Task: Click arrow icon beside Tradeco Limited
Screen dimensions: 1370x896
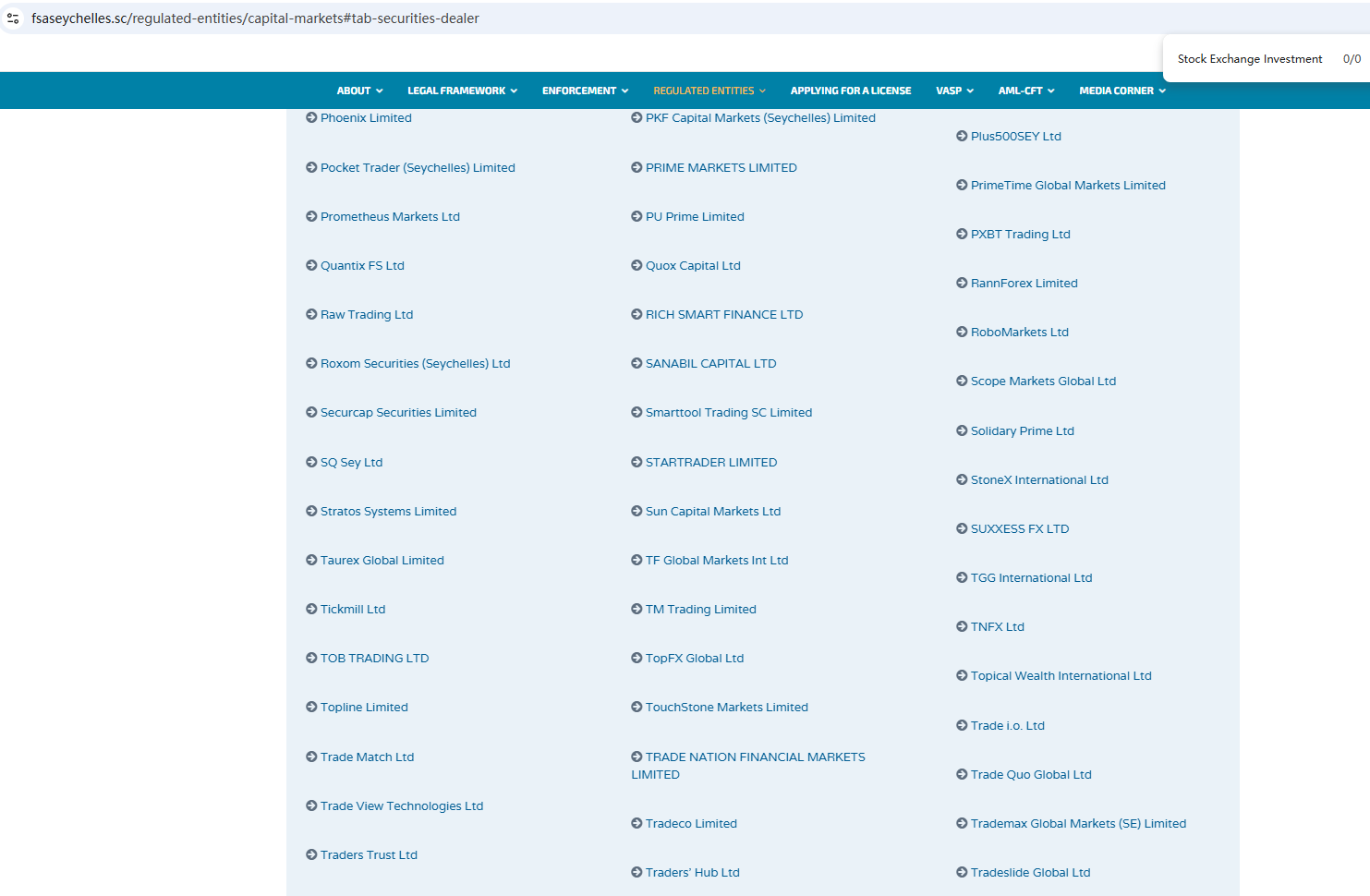Action: [x=637, y=823]
